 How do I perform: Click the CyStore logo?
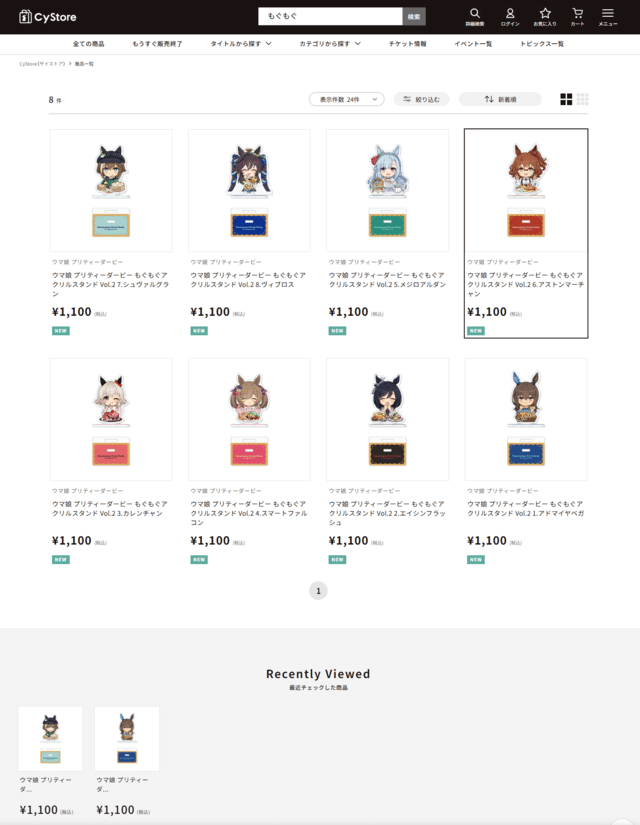(48, 17)
